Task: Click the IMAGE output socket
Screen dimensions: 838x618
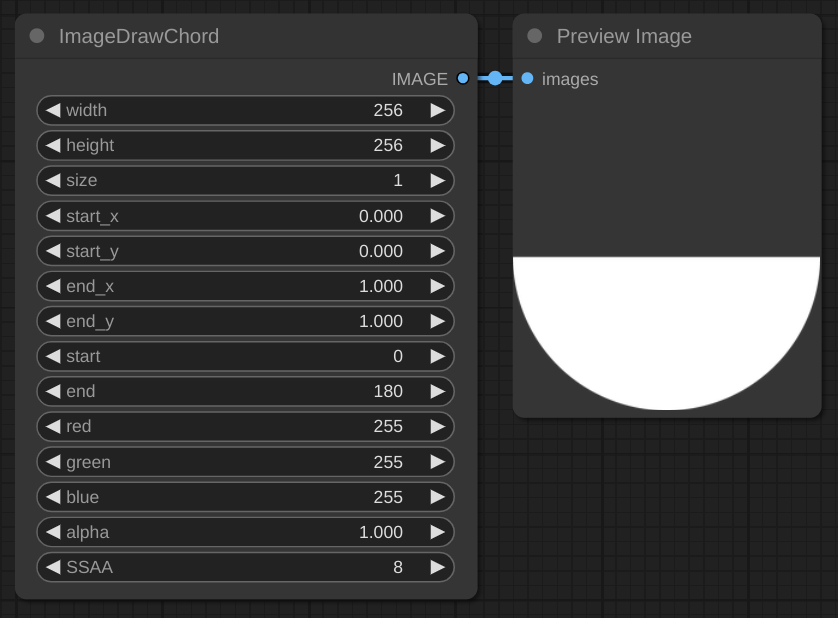Action: pyautogui.click(x=462, y=78)
